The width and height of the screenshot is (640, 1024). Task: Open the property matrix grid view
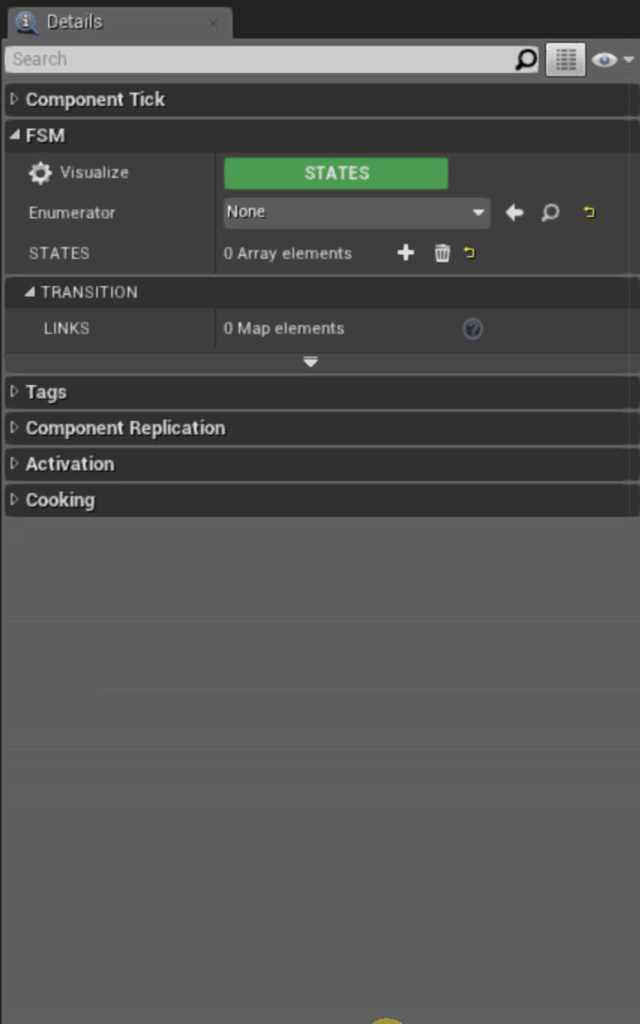565,60
